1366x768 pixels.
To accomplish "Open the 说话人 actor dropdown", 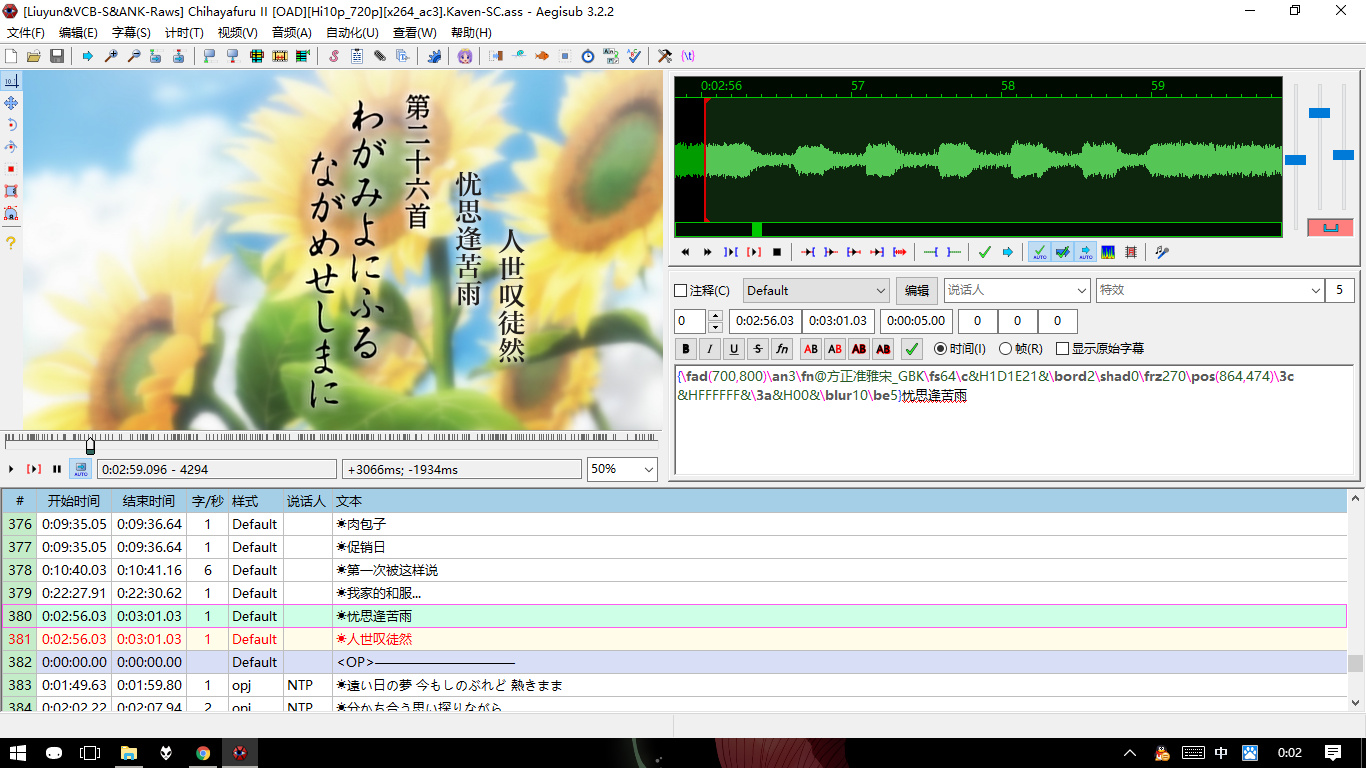I will [1017, 291].
